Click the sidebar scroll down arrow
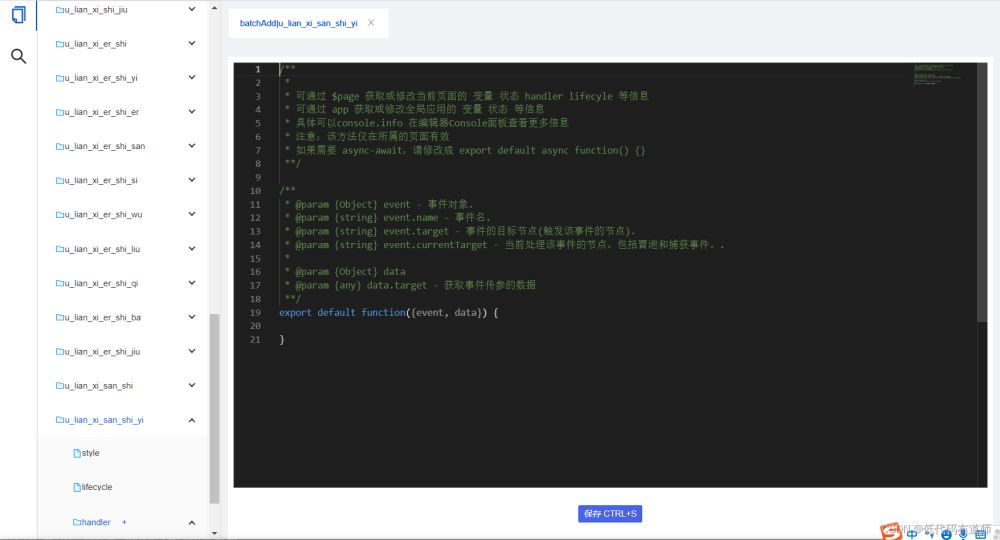The width and height of the screenshot is (1000, 540). pyautogui.click(x=214, y=533)
